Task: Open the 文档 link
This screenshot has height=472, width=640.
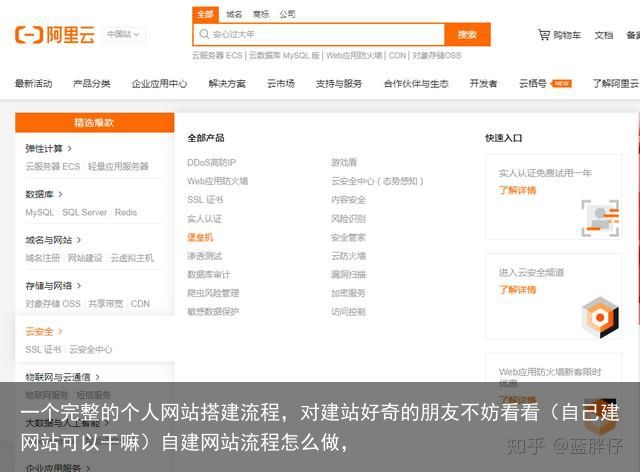Action: click(604, 35)
